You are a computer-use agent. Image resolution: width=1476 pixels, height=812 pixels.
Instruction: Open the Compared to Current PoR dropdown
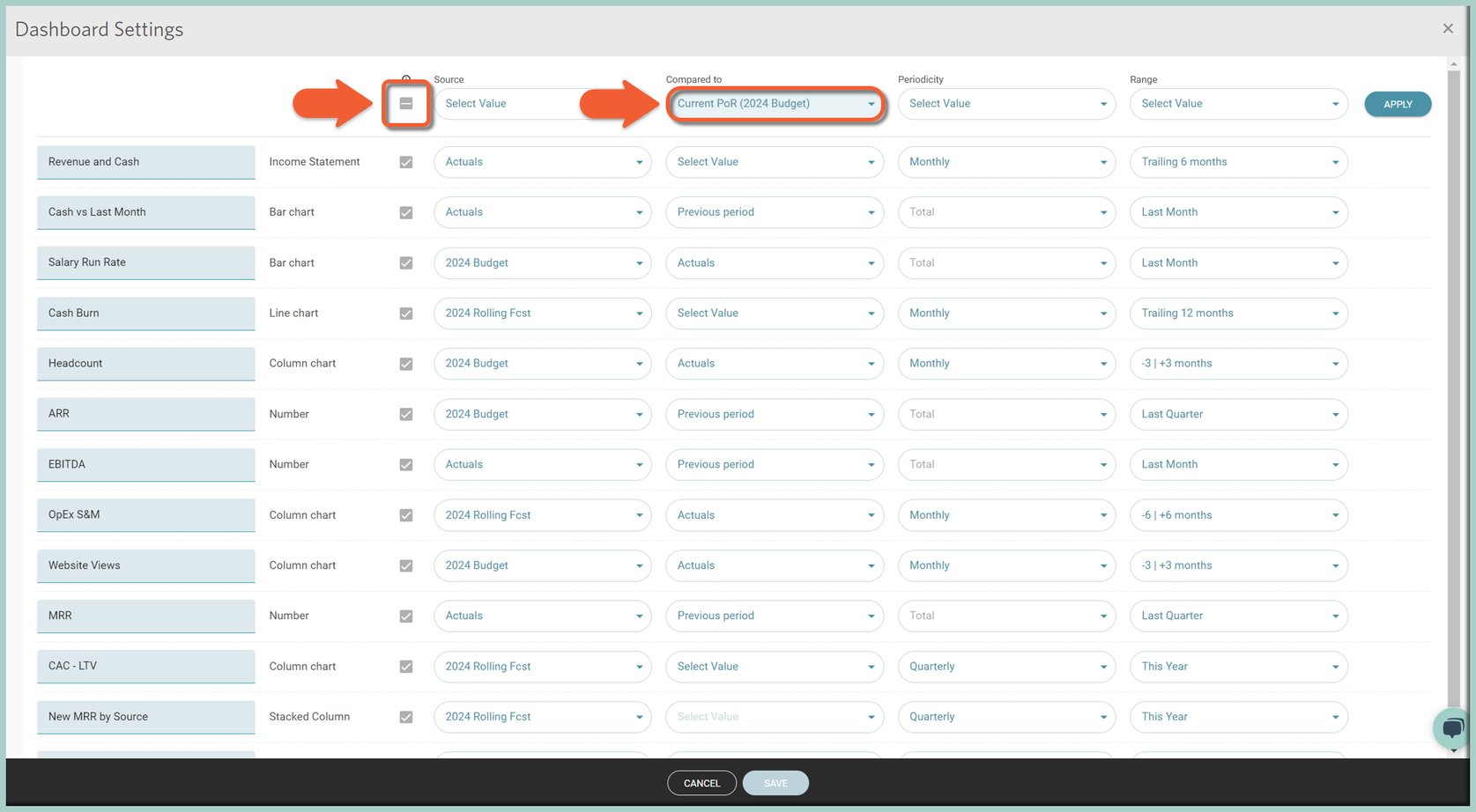(775, 104)
